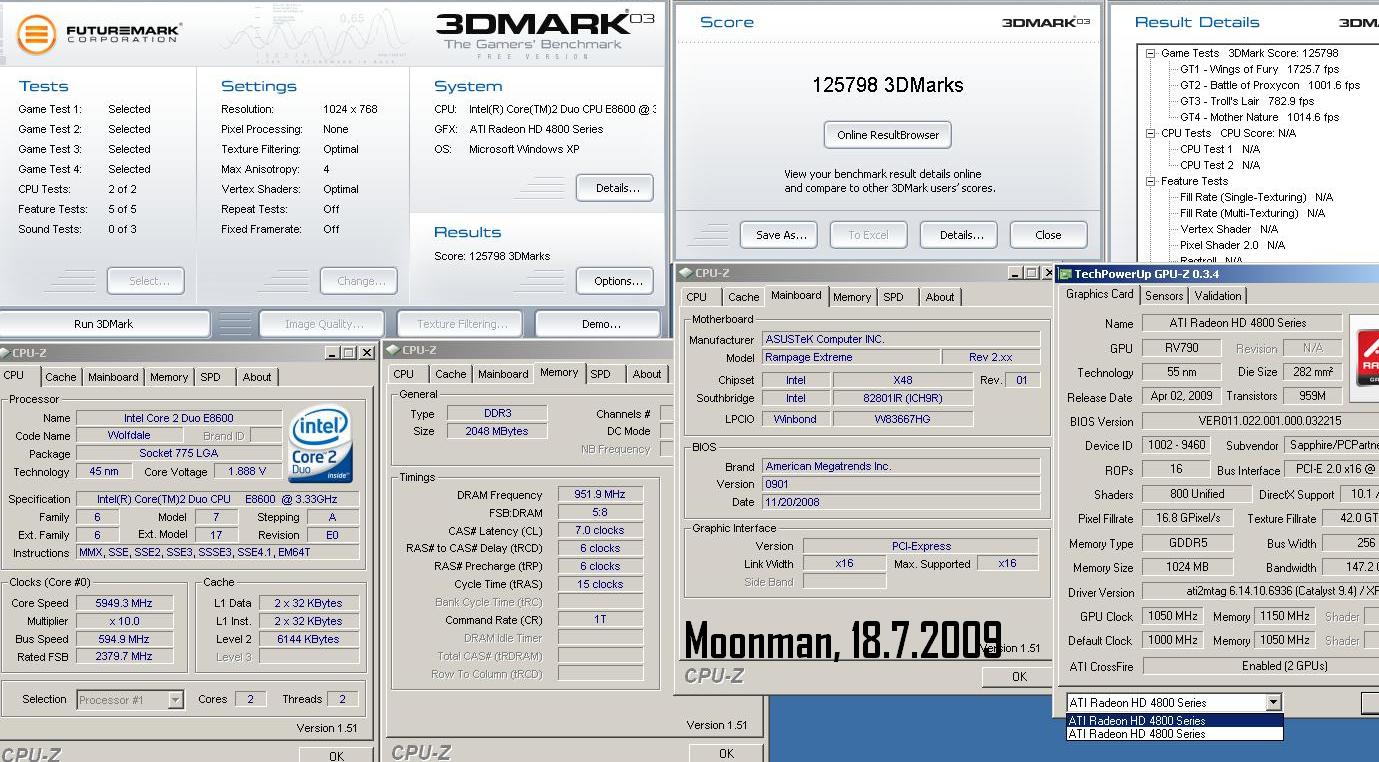Collapse the Game Tests tree node
This screenshot has width=1379, height=762.
1151,53
